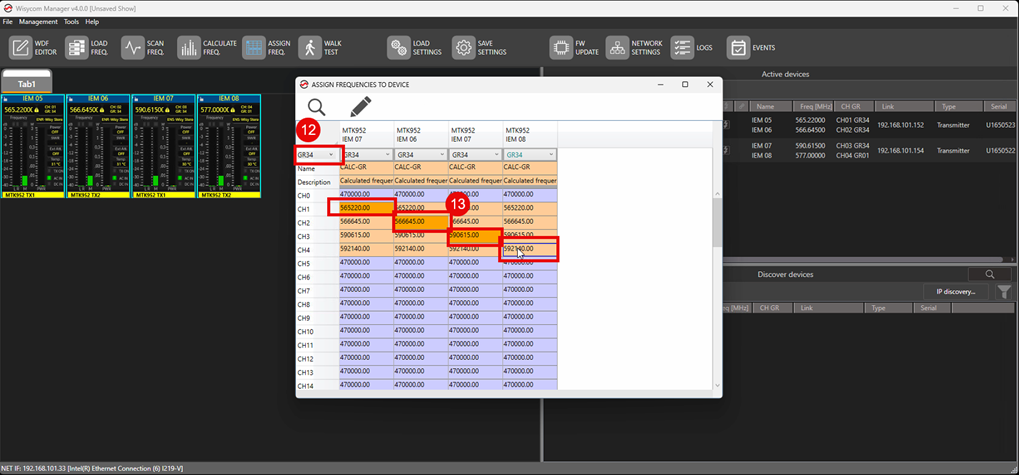
Task: Click the lock icon next to 565.2200 frequency
Action: point(36,110)
